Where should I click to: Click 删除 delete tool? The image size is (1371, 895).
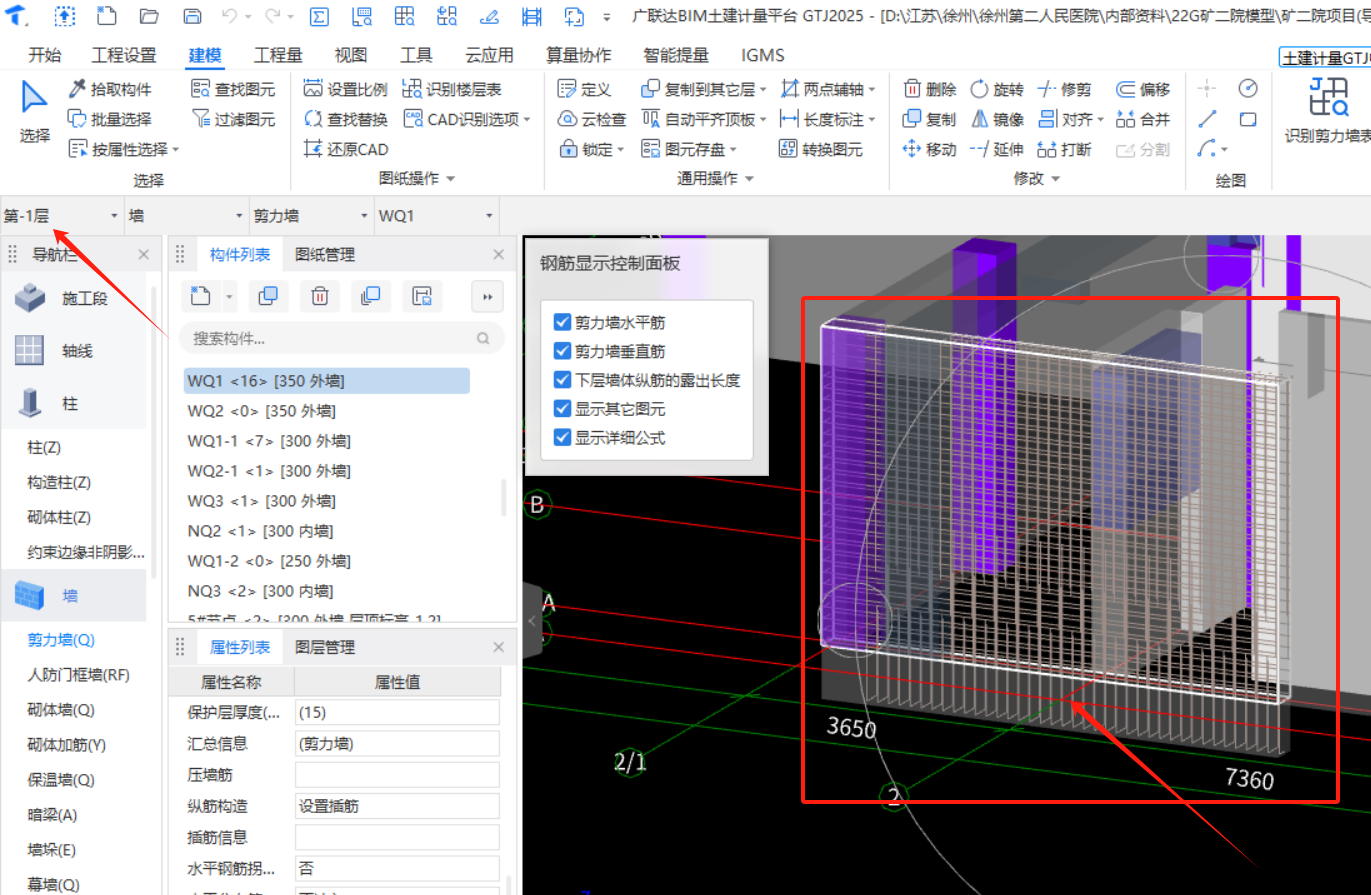pos(930,89)
